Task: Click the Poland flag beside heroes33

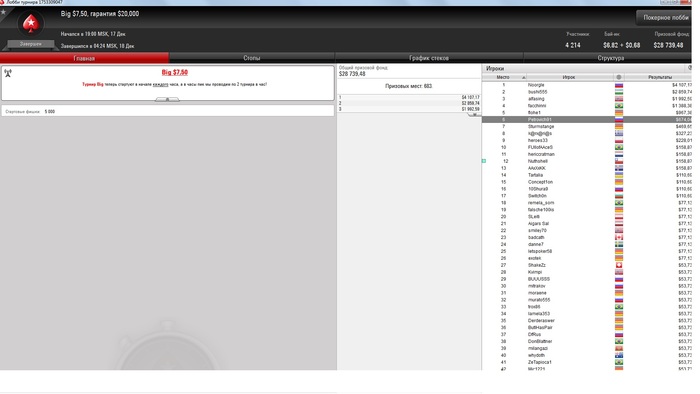Action: tap(619, 140)
